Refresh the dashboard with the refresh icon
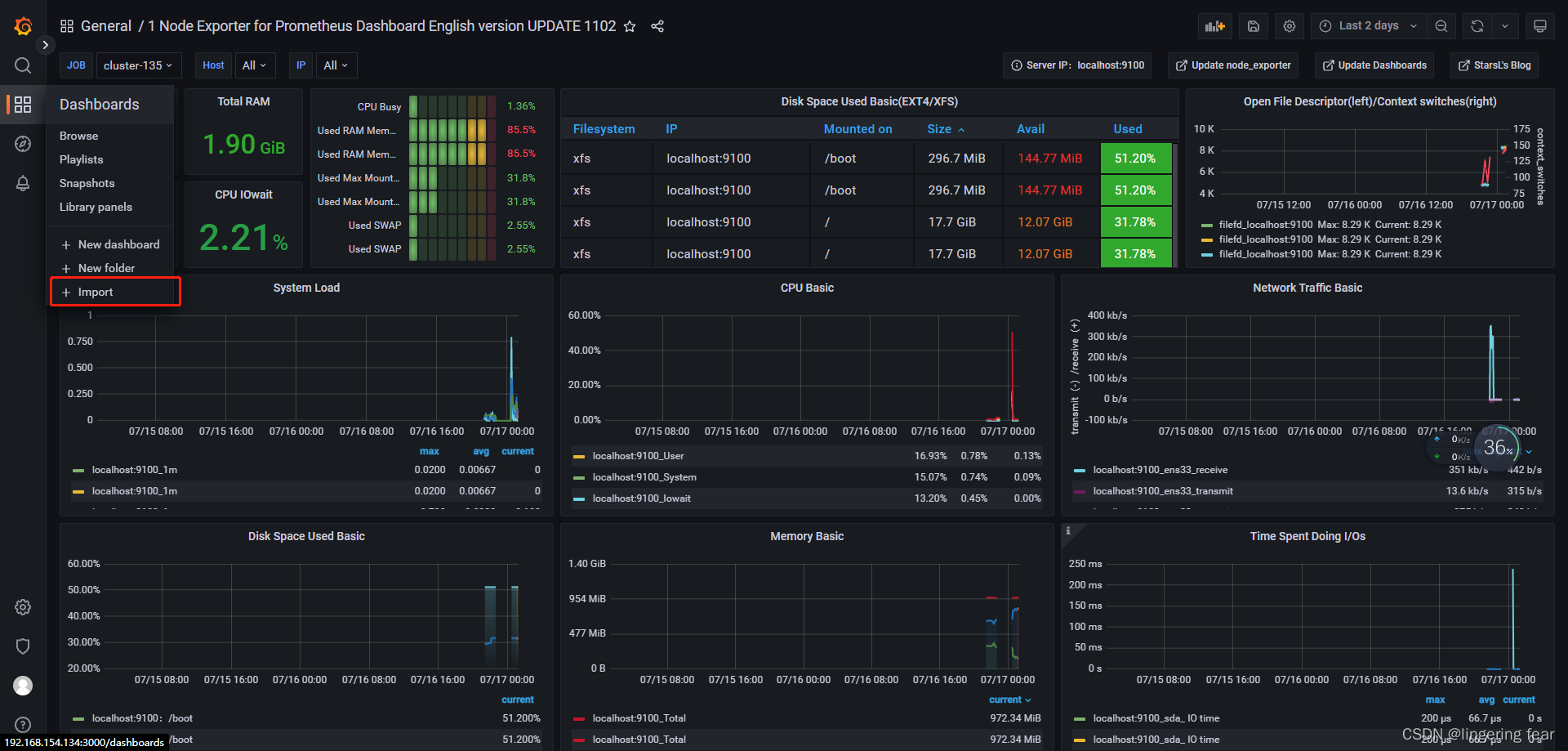The height and width of the screenshot is (751, 1568). [1476, 25]
